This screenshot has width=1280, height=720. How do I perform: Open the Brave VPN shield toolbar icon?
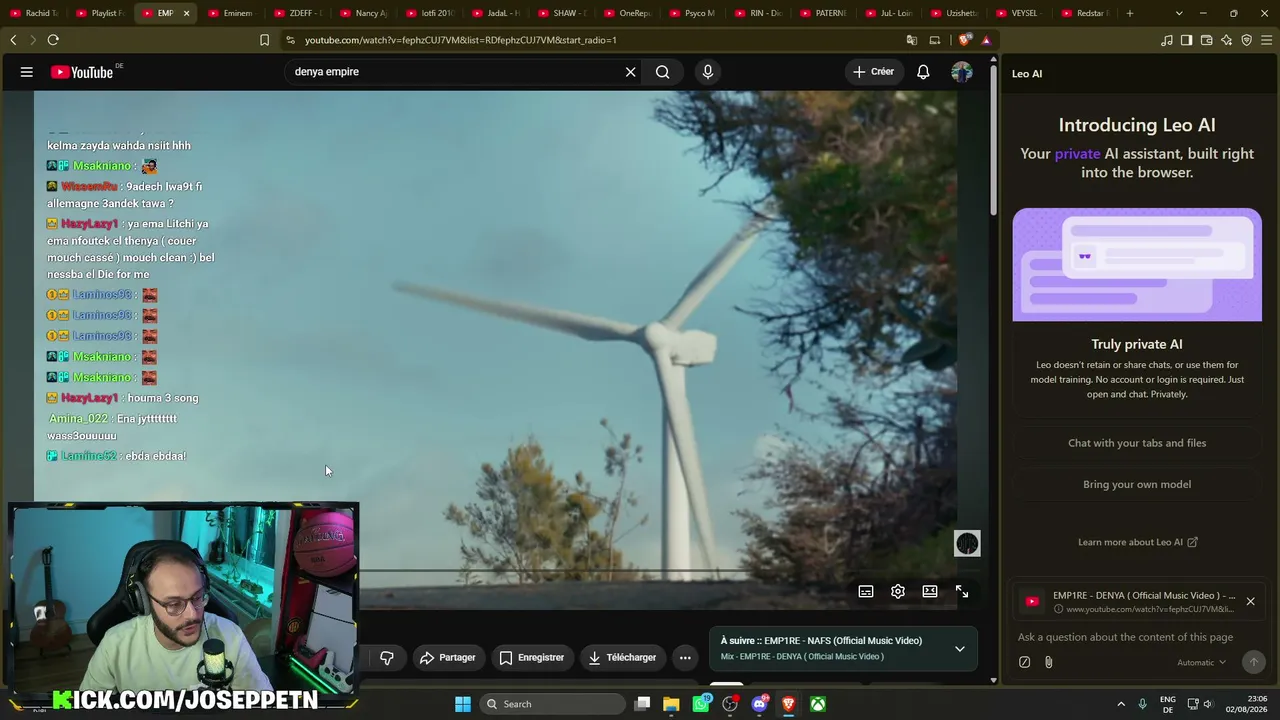tap(1246, 40)
